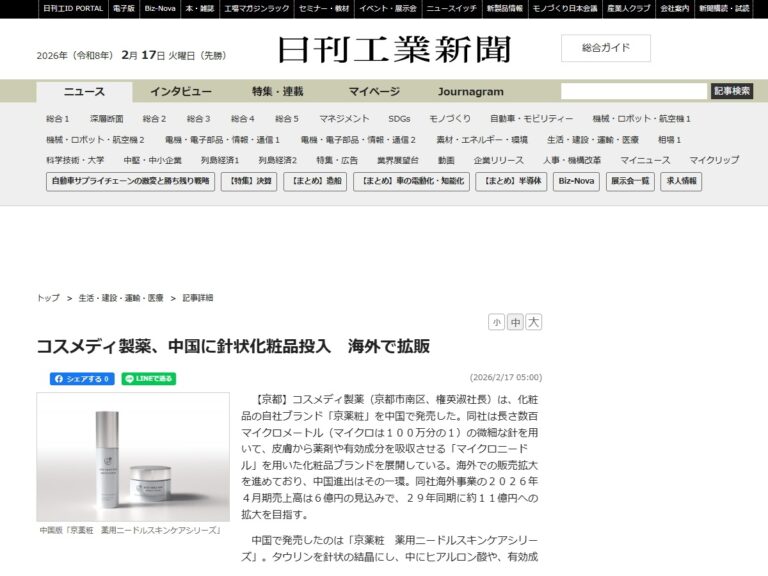Click the 【まとめ】半導体 button
Viewport: 768px width, 576px height.
[x=511, y=181]
